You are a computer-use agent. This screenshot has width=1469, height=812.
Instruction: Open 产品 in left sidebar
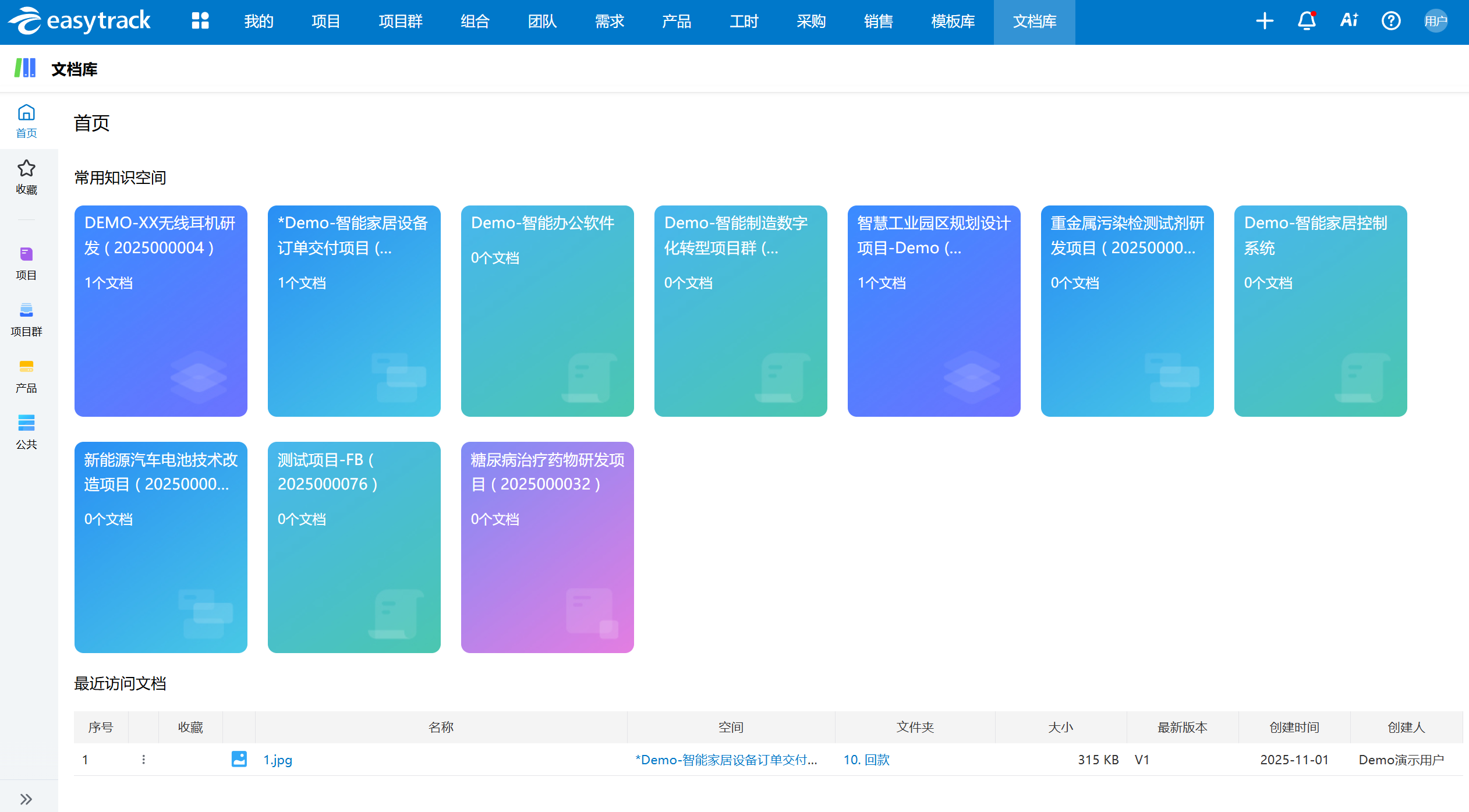click(x=26, y=376)
